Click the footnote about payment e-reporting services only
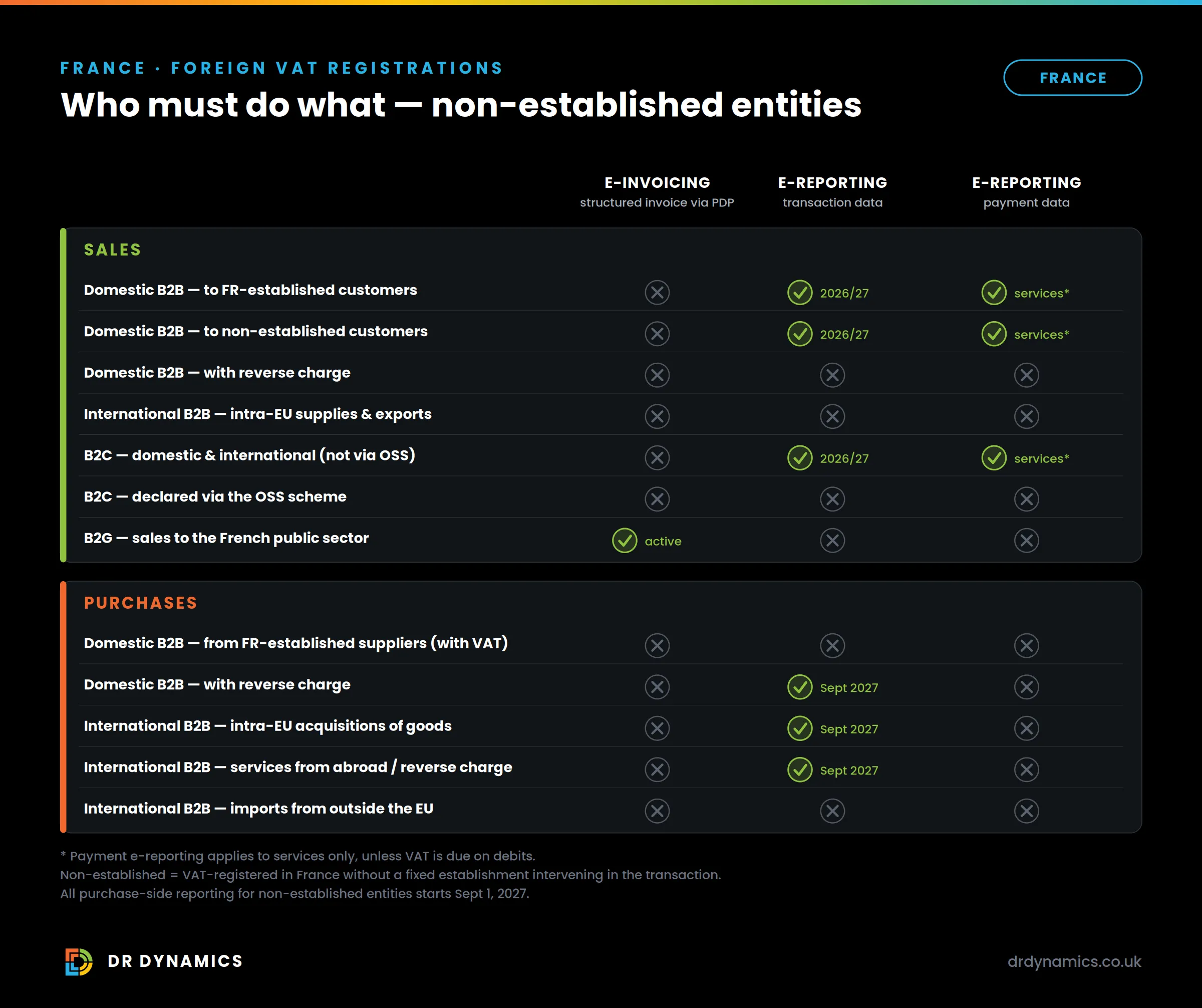 point(297,856)
